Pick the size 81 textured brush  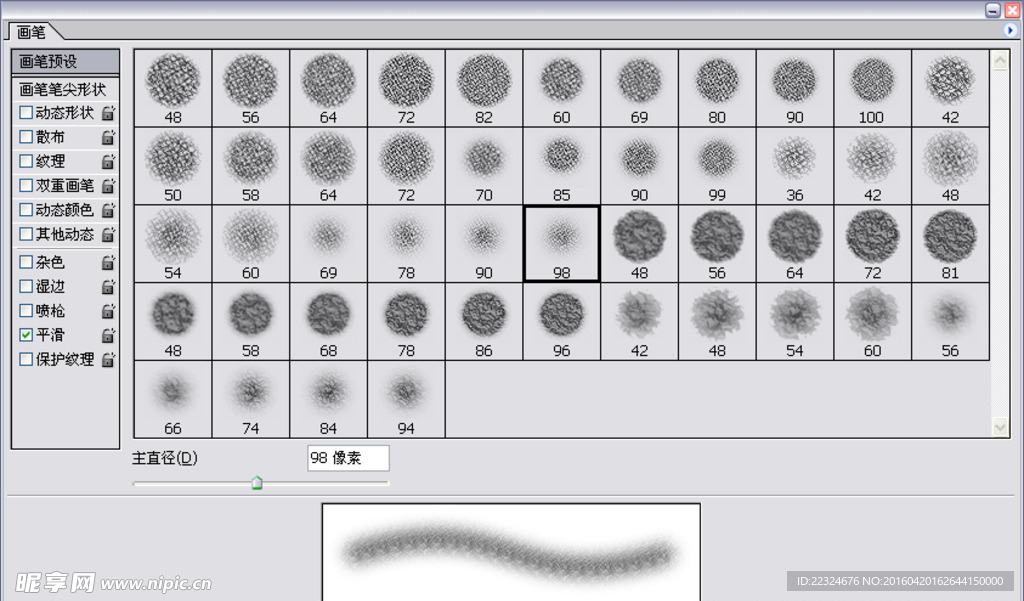(950, 243)
